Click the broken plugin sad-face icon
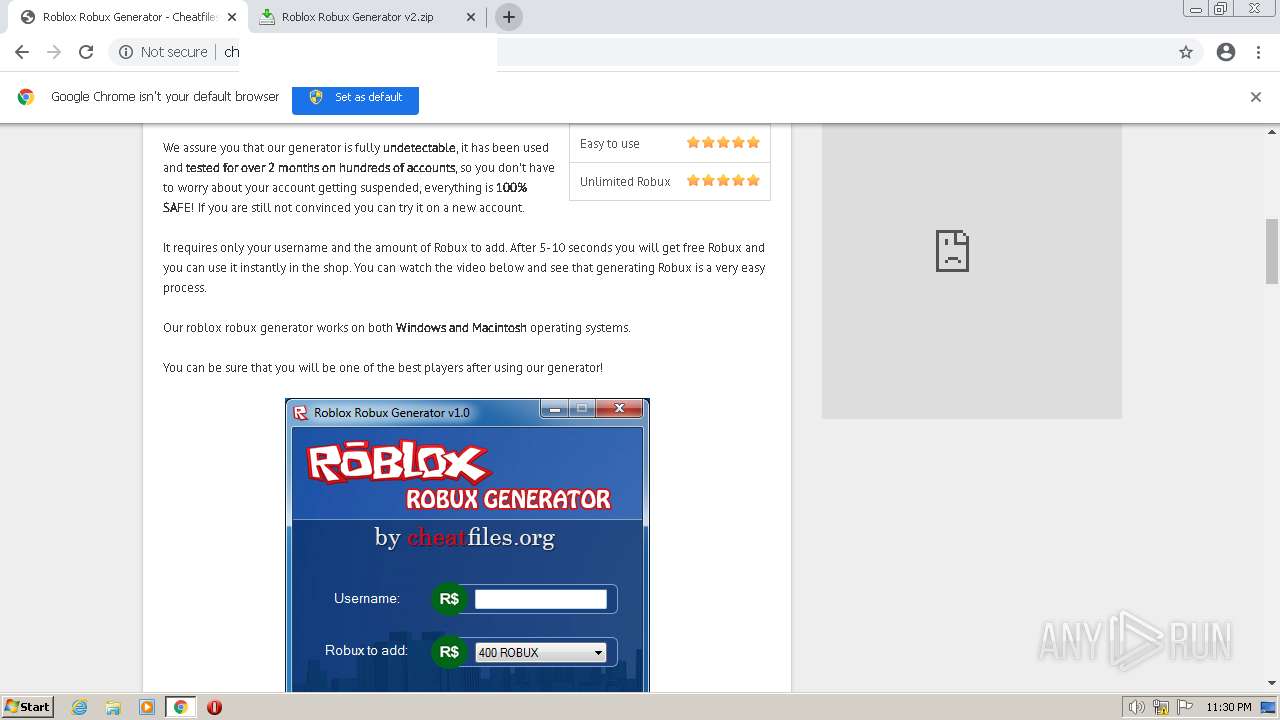The width and height of the screenshot is (1280, 720). point(952,251)
